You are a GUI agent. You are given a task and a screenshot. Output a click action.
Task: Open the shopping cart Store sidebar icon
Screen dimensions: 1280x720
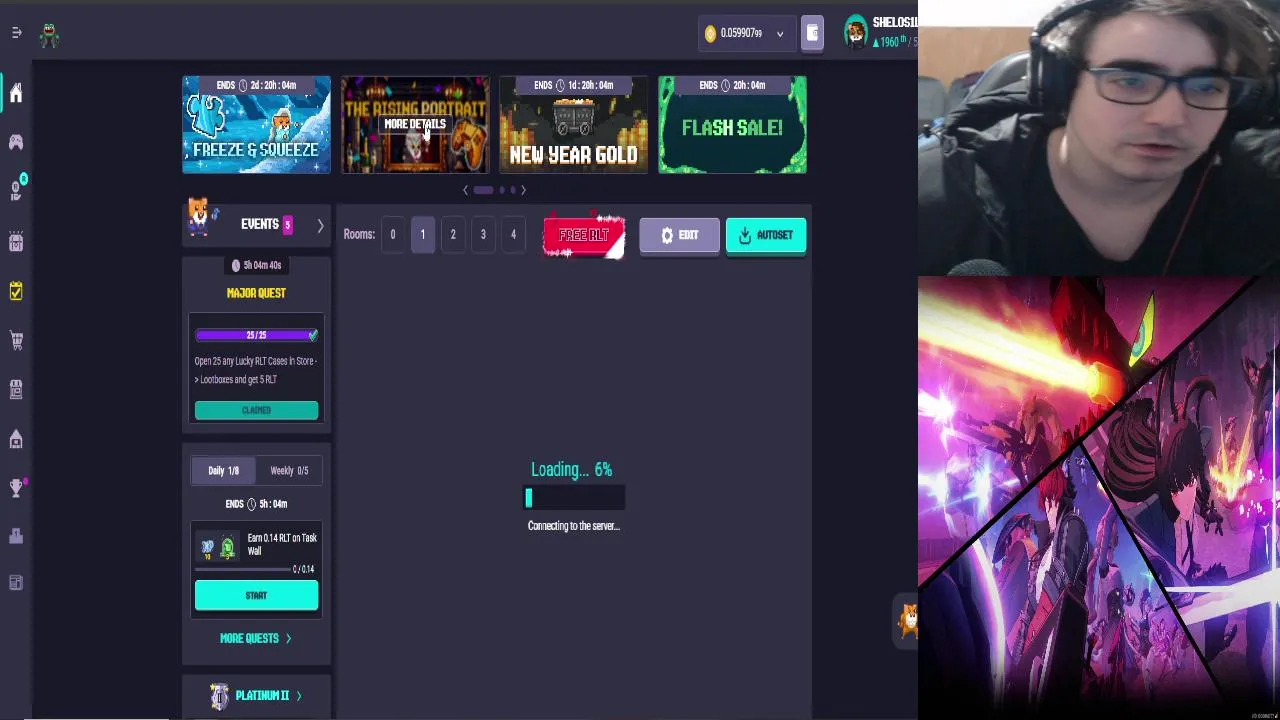[x=16, y=340]
